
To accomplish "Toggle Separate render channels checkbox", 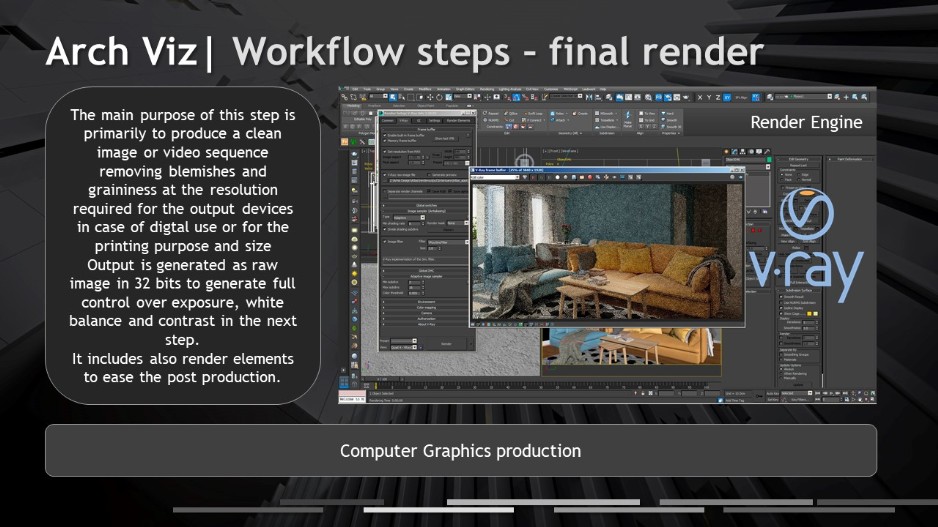I will point(385,191).
